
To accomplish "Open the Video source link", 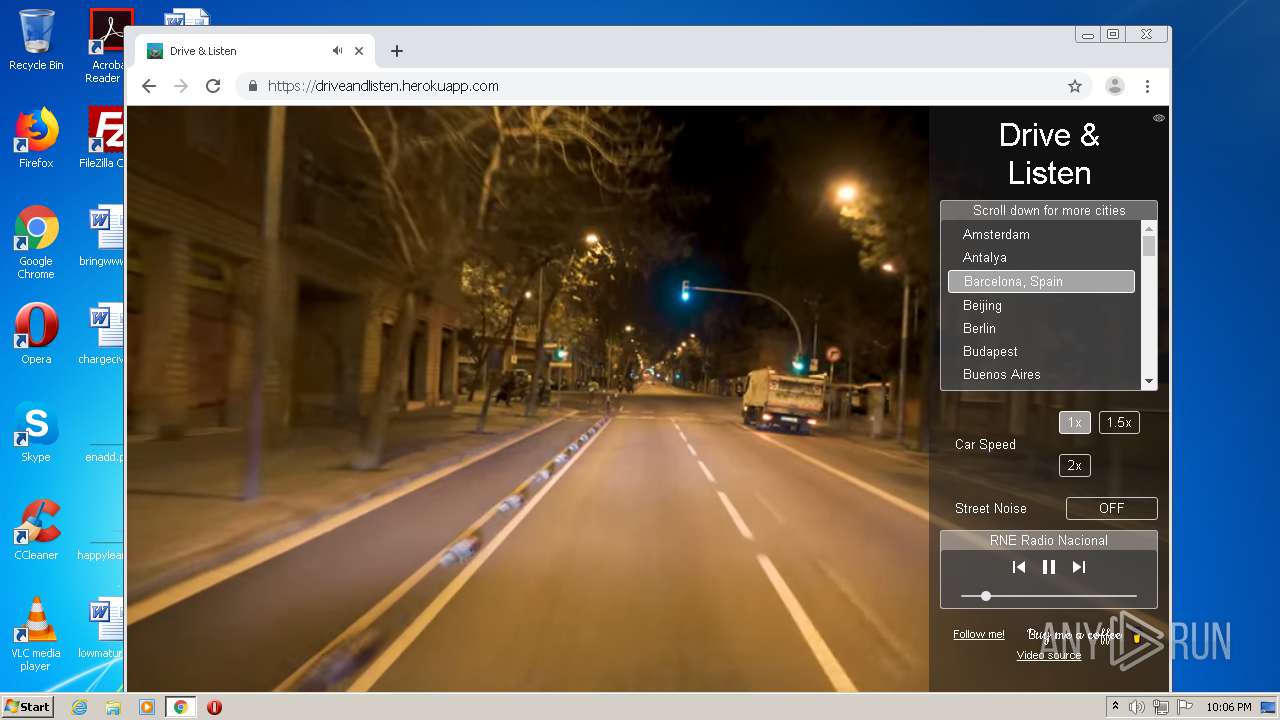I will pos(1049,655).
